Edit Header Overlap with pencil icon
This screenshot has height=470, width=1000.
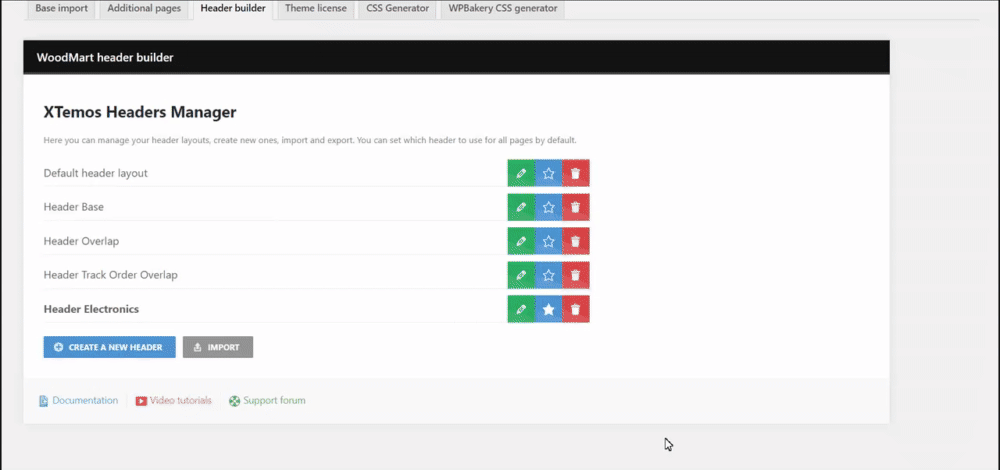click(x=521, y=241)
